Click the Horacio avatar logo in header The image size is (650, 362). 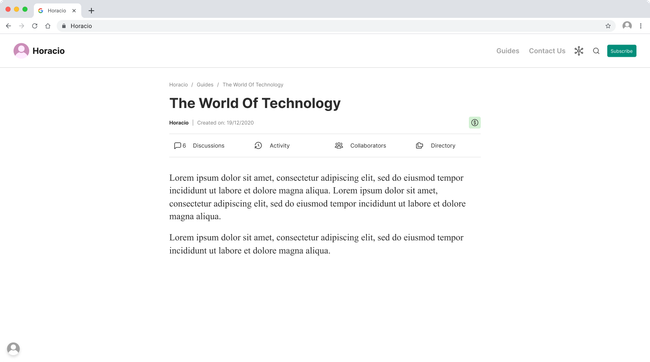[x=21, y=51]
